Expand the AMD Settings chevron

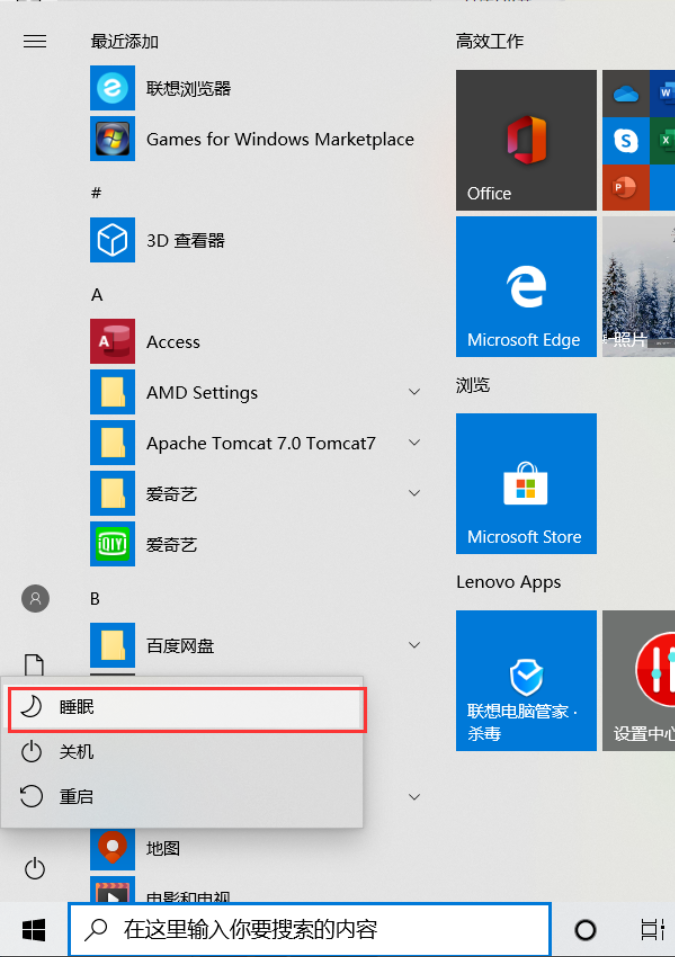click(x=414, y=392)
